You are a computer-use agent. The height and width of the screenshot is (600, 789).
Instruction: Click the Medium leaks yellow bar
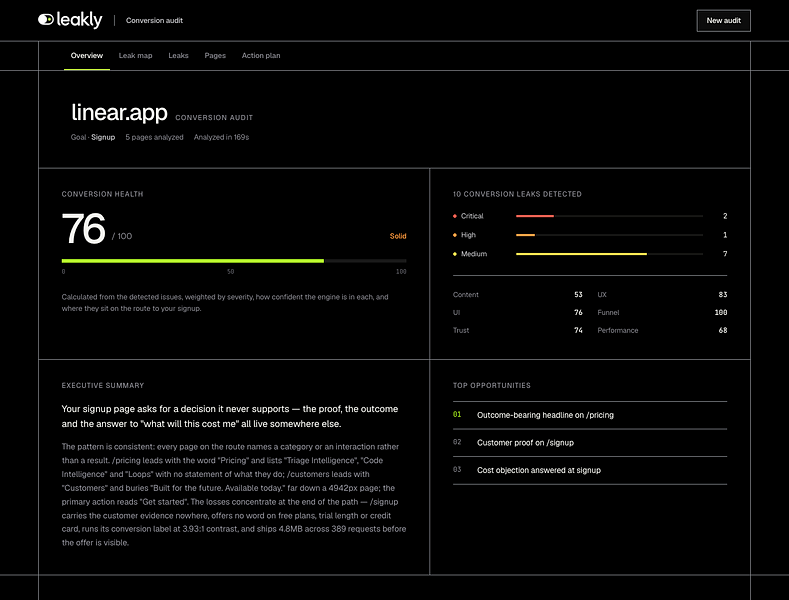581,254
